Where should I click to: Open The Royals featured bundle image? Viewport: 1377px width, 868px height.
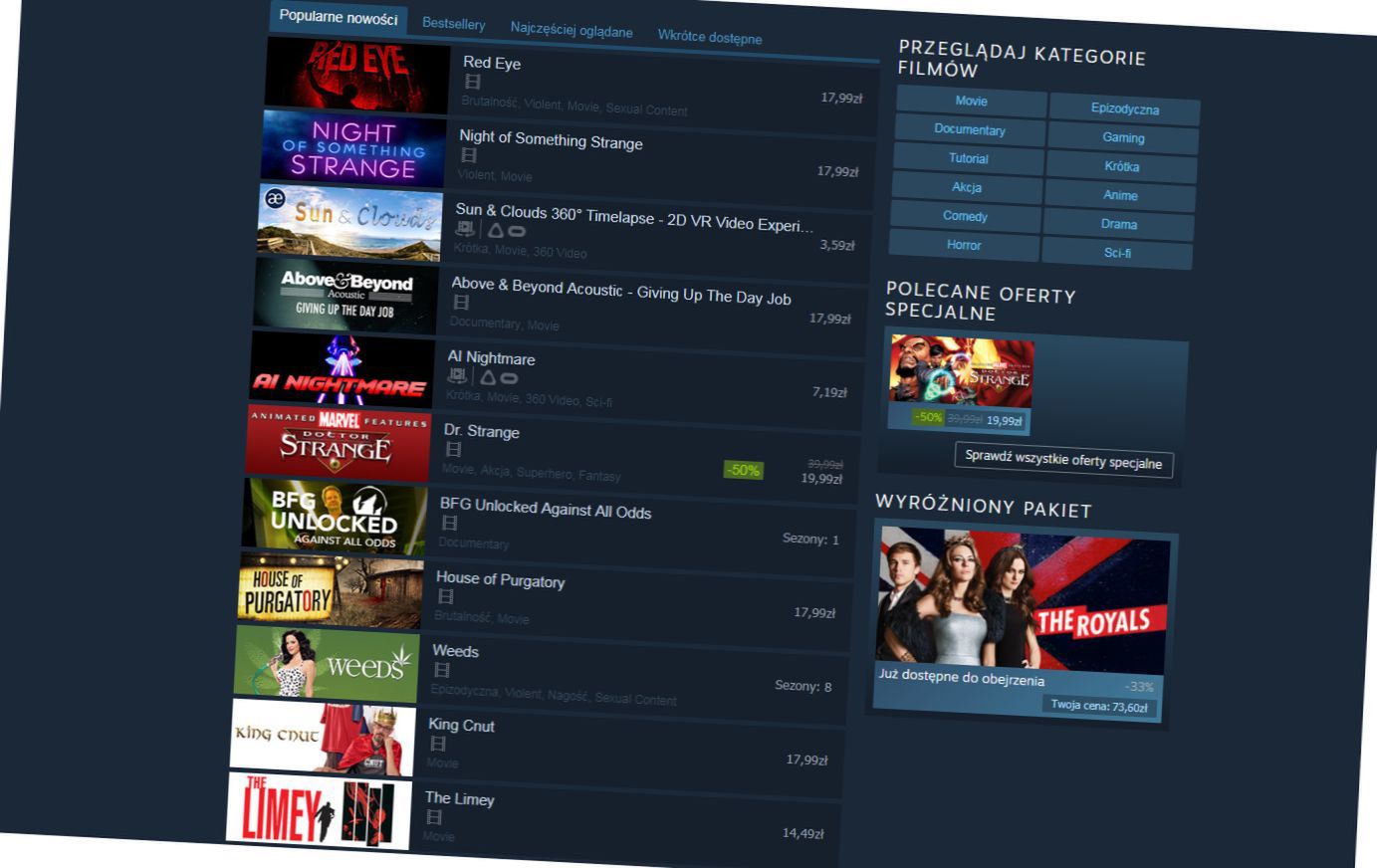click(x=1023, y=601)
